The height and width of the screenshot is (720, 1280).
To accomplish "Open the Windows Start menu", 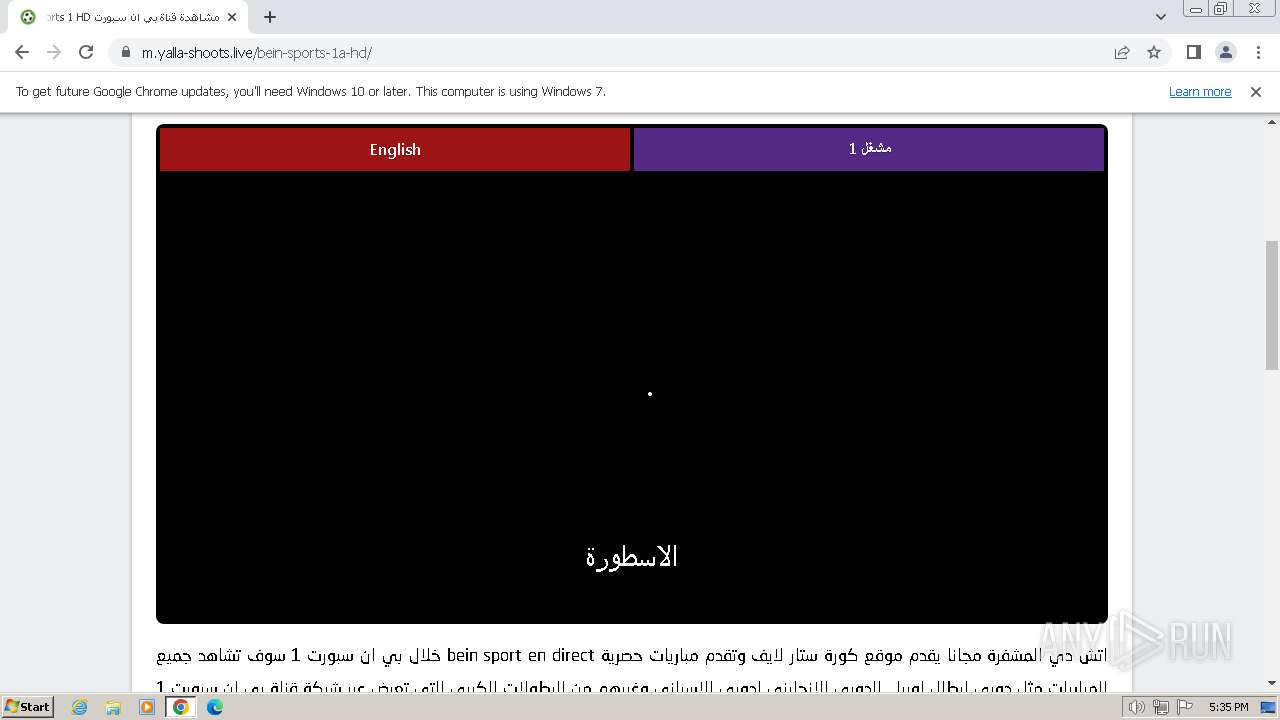I will click(28, 706).
